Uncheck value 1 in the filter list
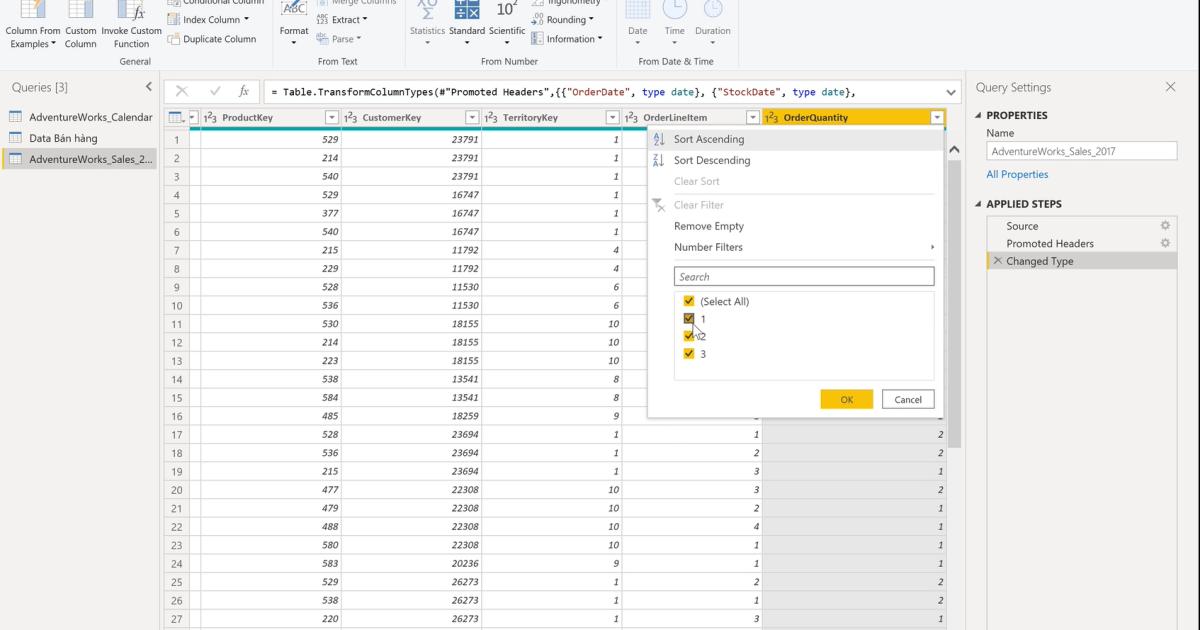The width and height of the screenshot is (1200, 630). coord(688,318)
